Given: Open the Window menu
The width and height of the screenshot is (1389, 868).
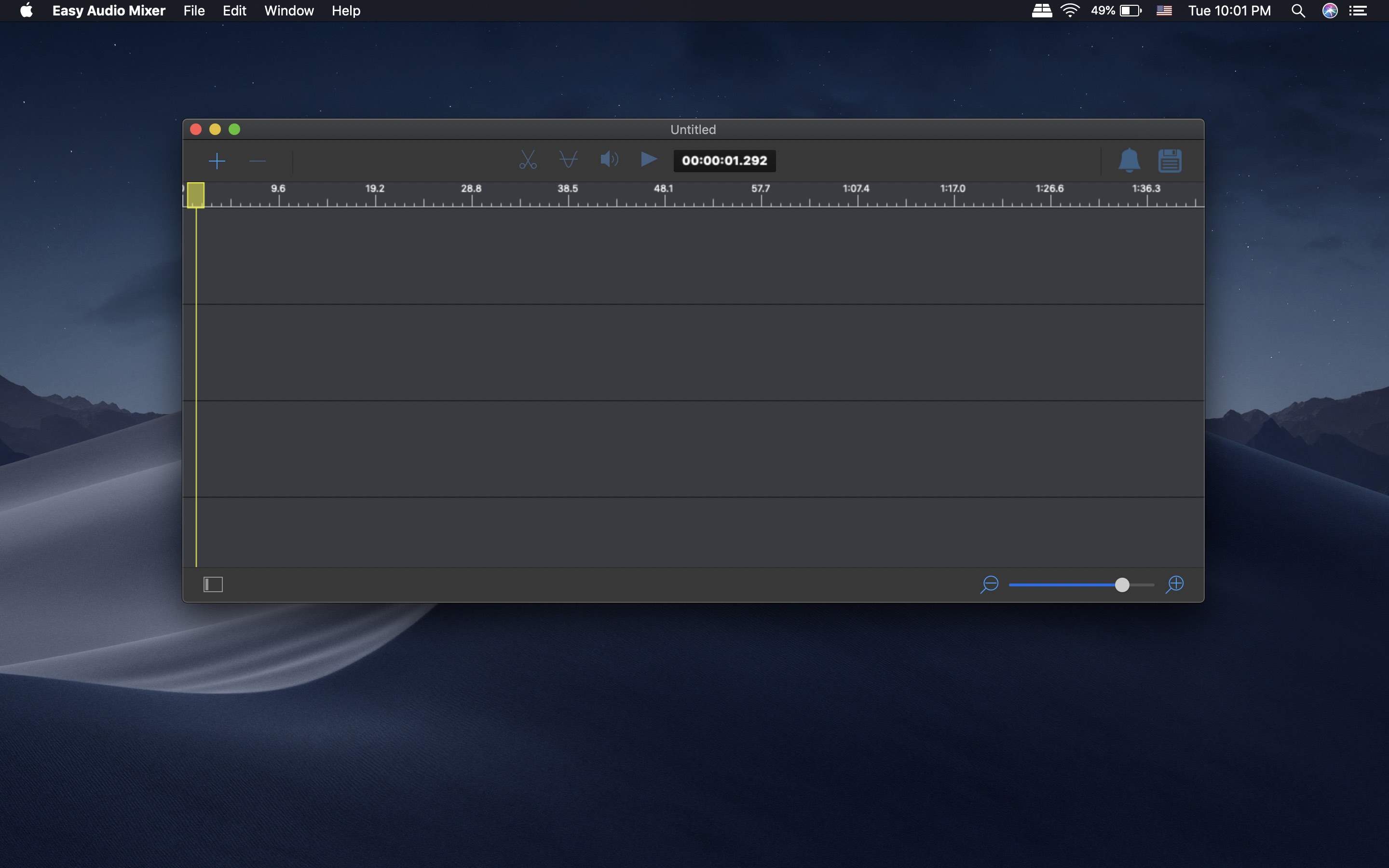Looking at the screenshot, I should 289,10.
